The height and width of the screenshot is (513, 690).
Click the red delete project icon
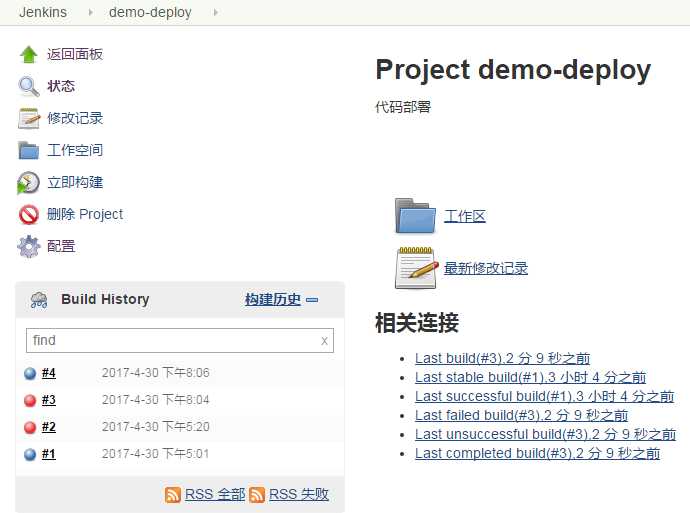coord(29,215)
